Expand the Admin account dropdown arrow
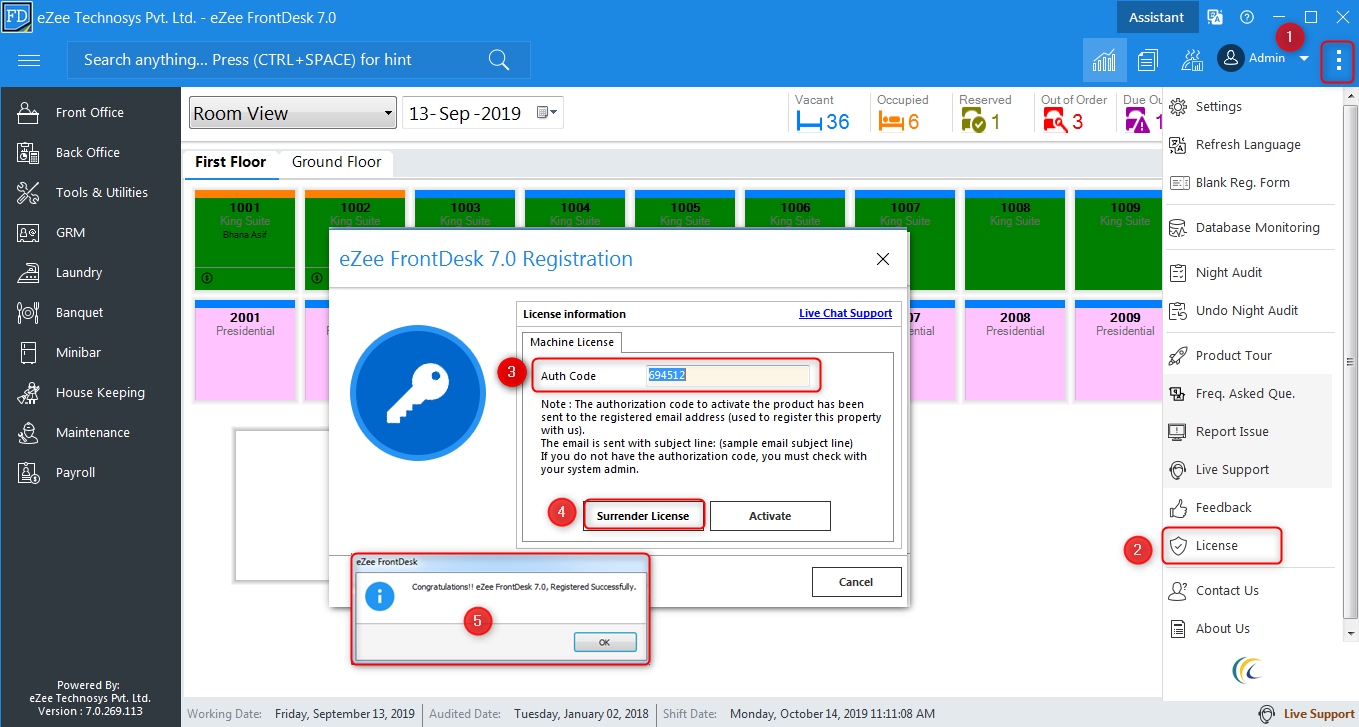The image size is (1359, 727). click(x=1304, y=59)
